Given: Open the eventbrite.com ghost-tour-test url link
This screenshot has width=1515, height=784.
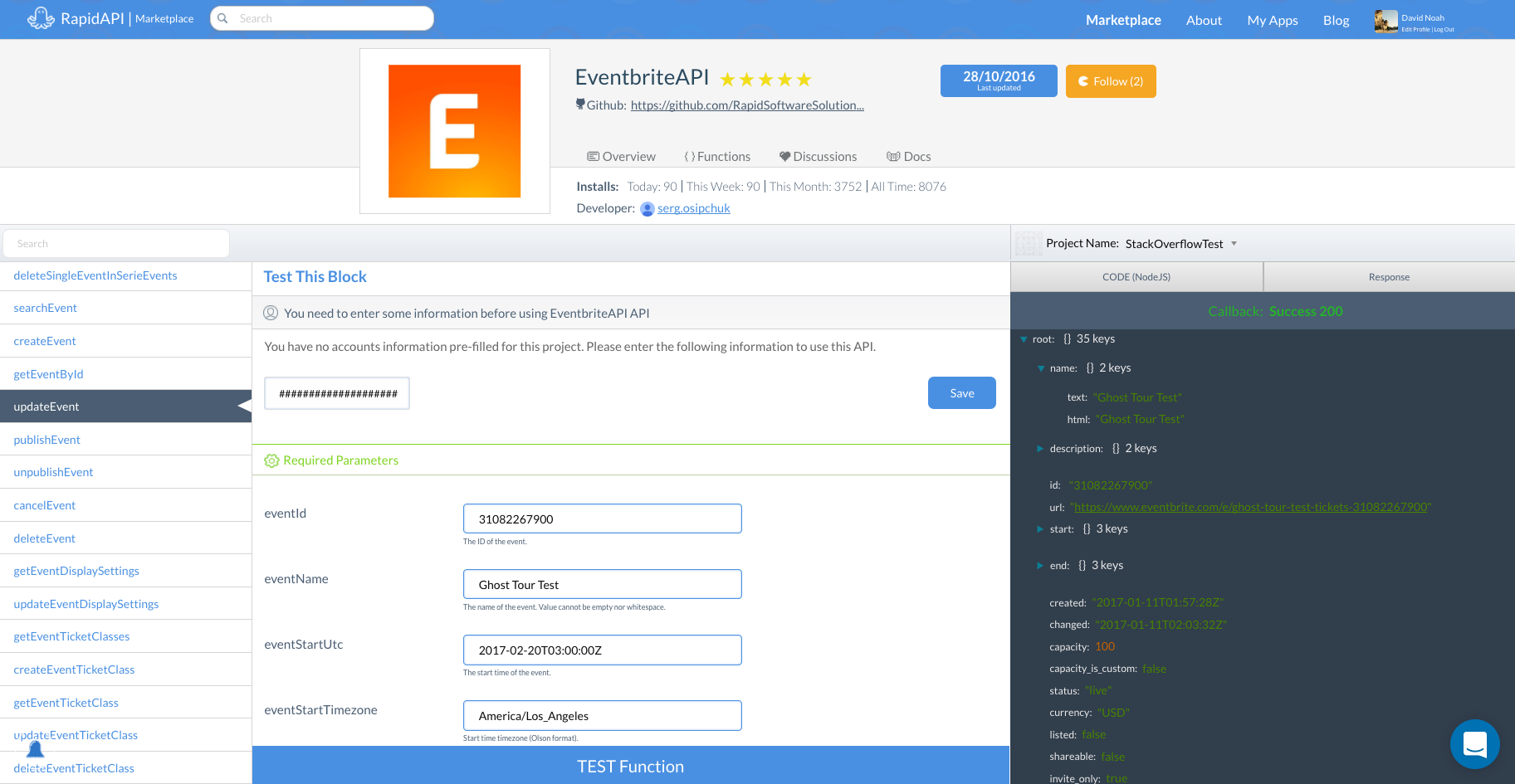Looking at the screenshot, I should click(x=1251, y=507).
